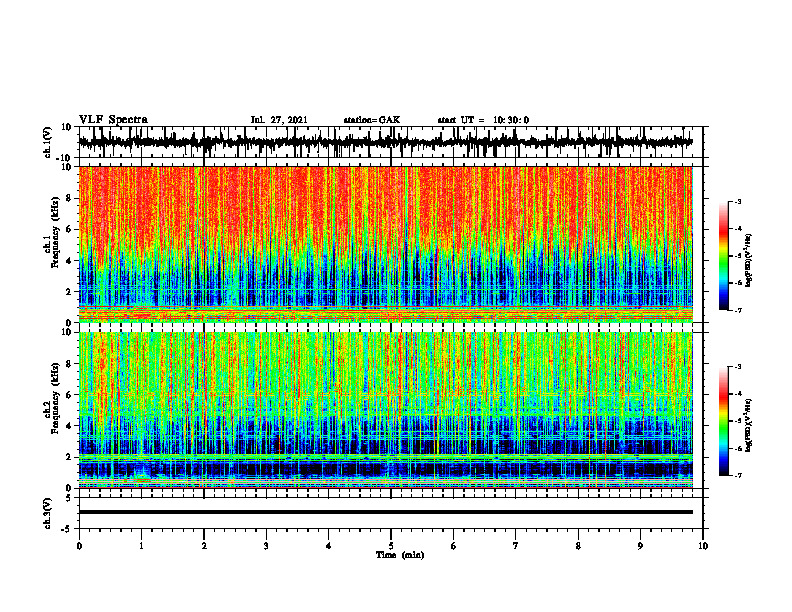Click the "6" kHz tick of ch.2 spectrogram

(69, 394)
